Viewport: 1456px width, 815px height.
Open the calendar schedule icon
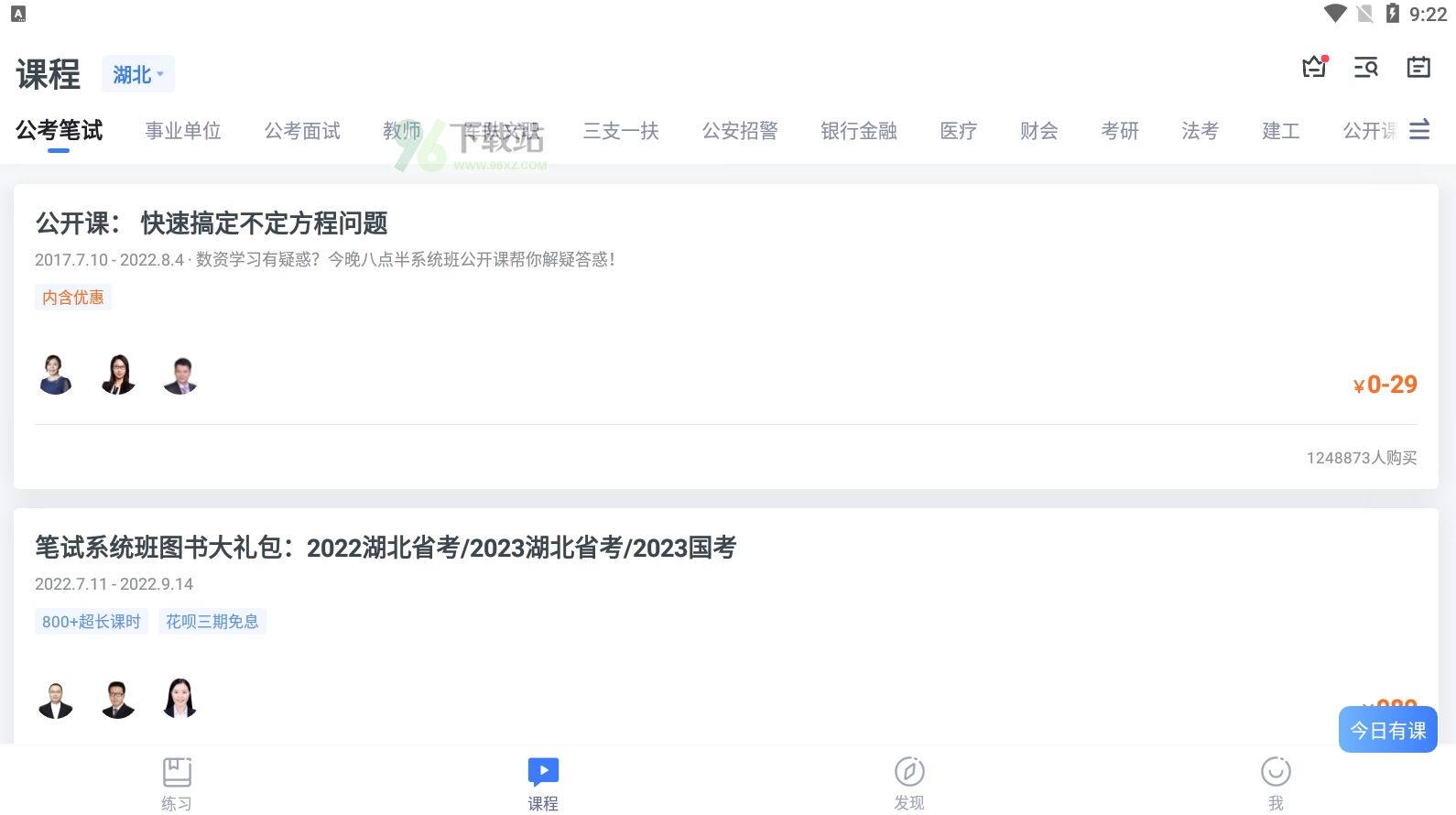[x=1418, y=67]
